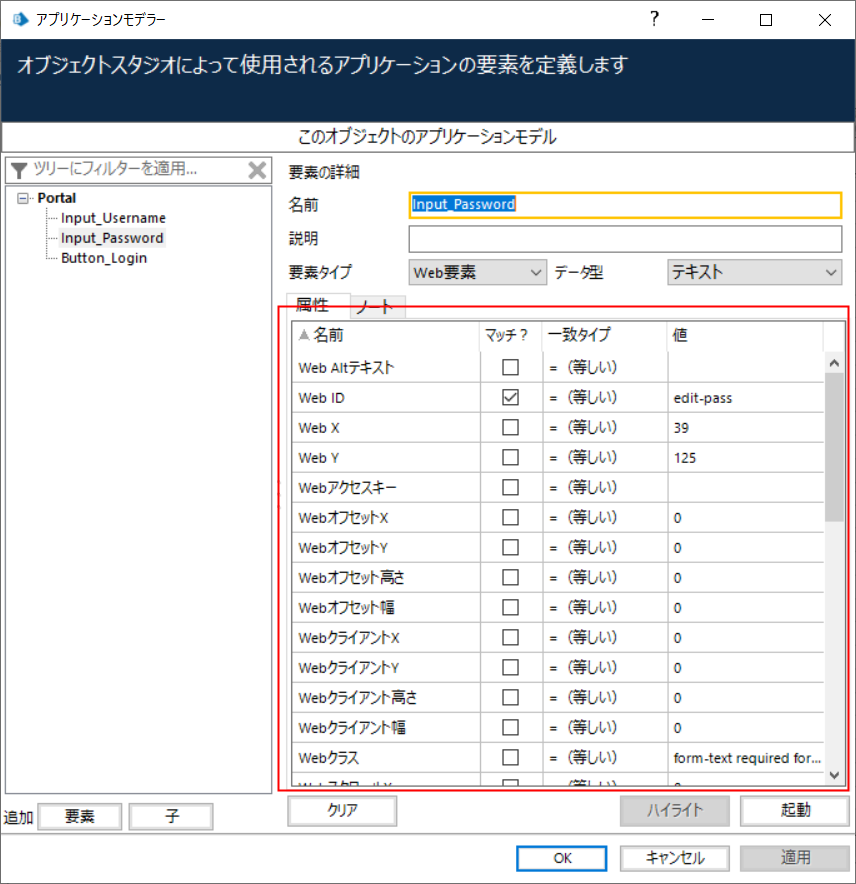Select the 属性 tab
The image size is (856, 884).
tap(312, 305)
